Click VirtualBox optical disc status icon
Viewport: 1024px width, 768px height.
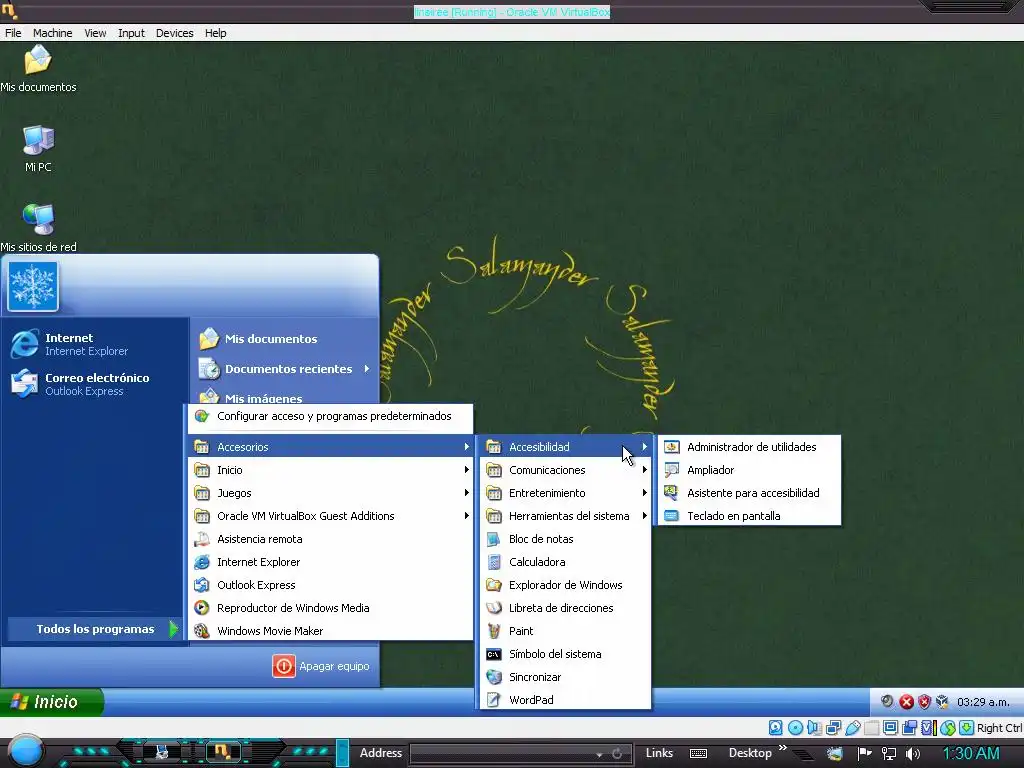tap(795, 728)
